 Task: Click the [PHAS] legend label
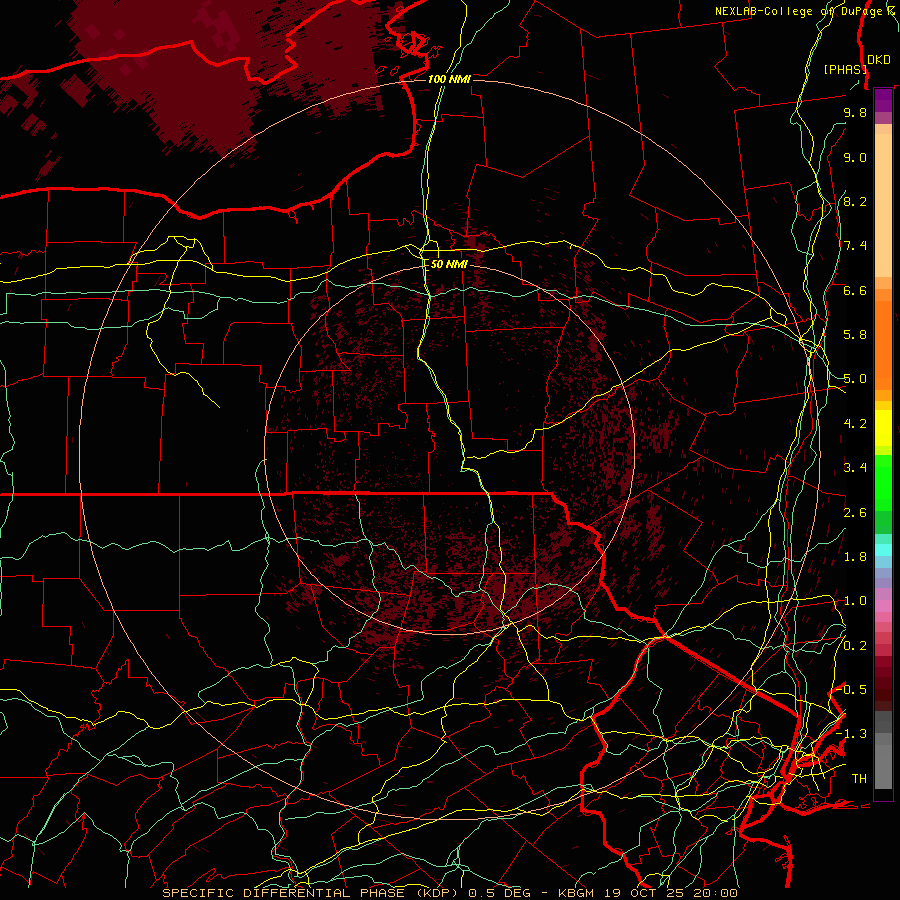click(x=845, y=69)
